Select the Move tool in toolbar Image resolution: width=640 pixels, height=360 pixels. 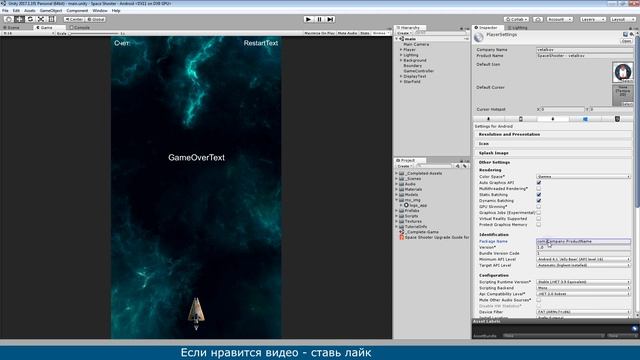[19, 19]
